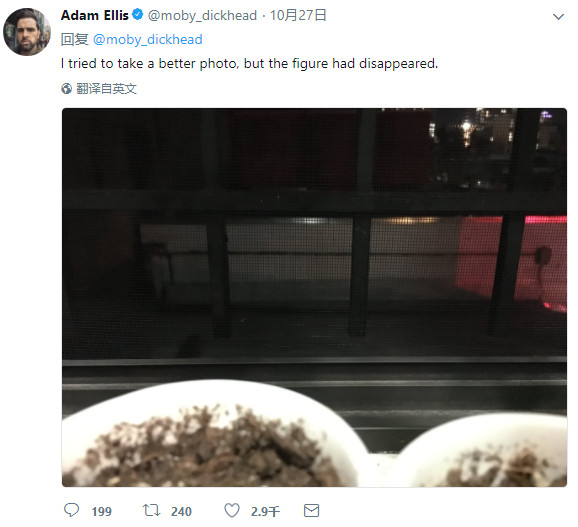578x527 pixels.
Task: Open the tweet options chevron menu
Action: pyautogui.click(x=558, y=17)
